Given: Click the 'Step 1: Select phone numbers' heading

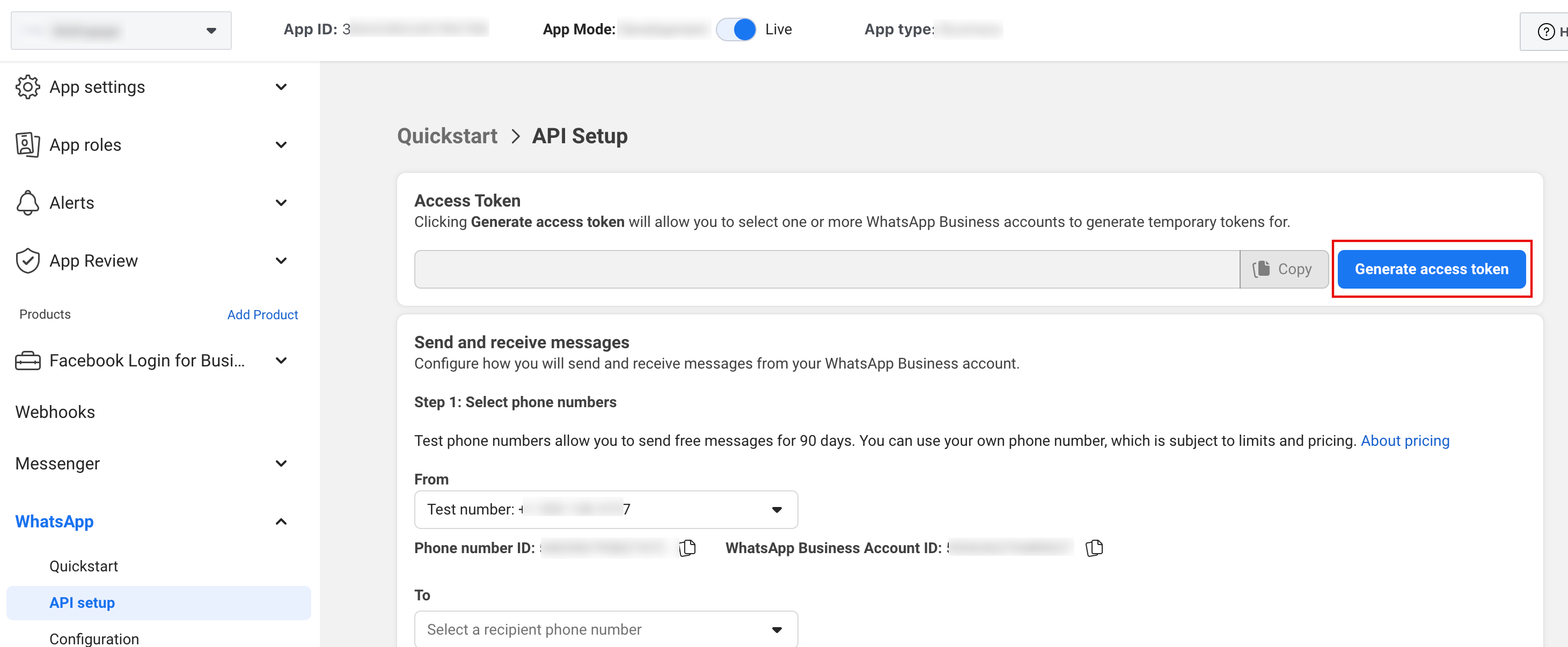Looking at the screenshot, I should tap(515, 402).
